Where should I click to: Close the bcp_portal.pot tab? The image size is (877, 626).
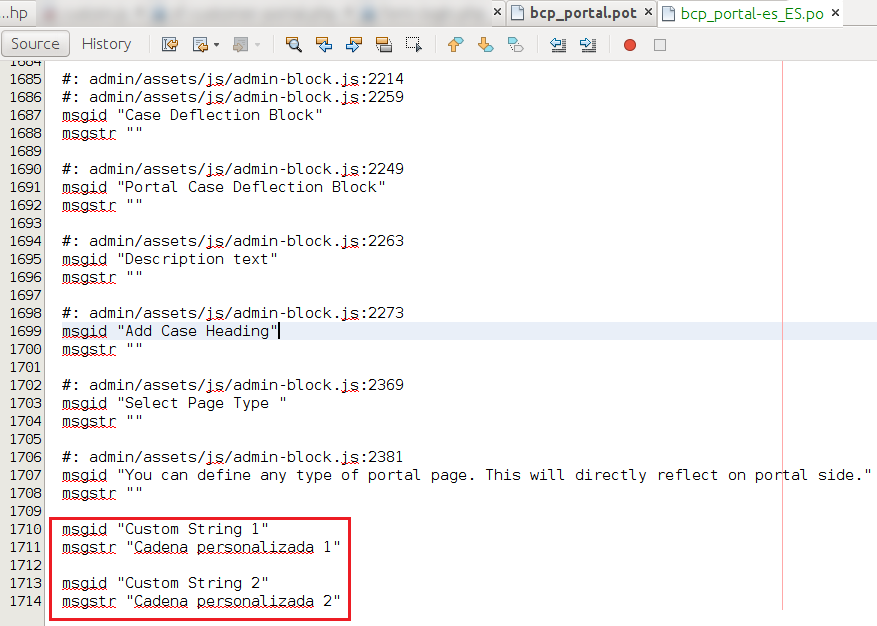(647, 13)
